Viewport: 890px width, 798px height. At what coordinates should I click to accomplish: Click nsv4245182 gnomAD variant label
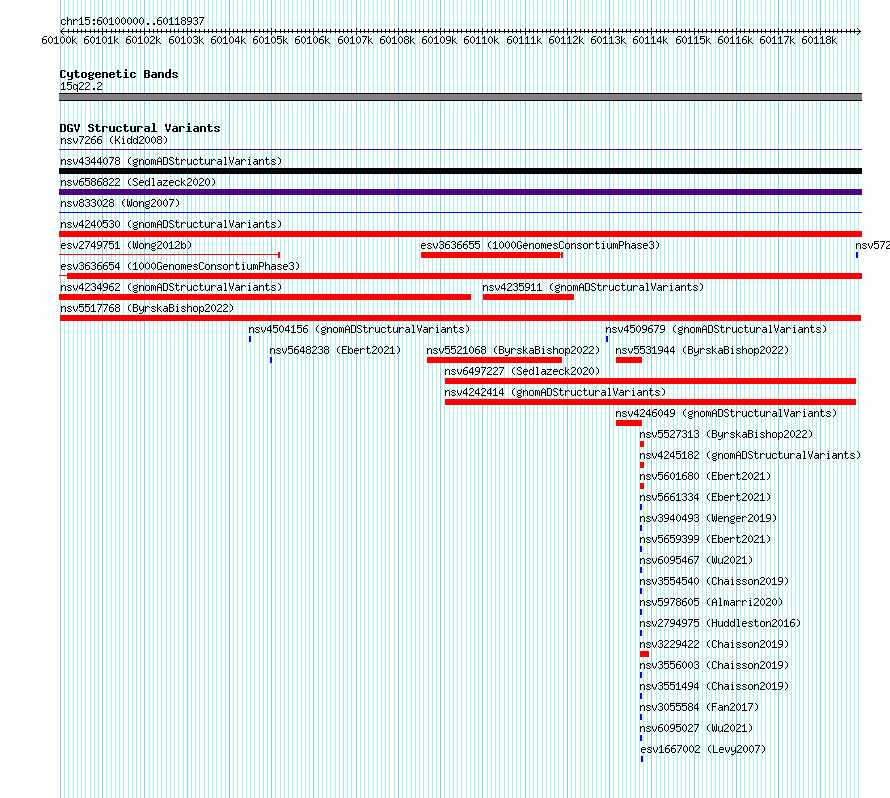click(750, 455)
